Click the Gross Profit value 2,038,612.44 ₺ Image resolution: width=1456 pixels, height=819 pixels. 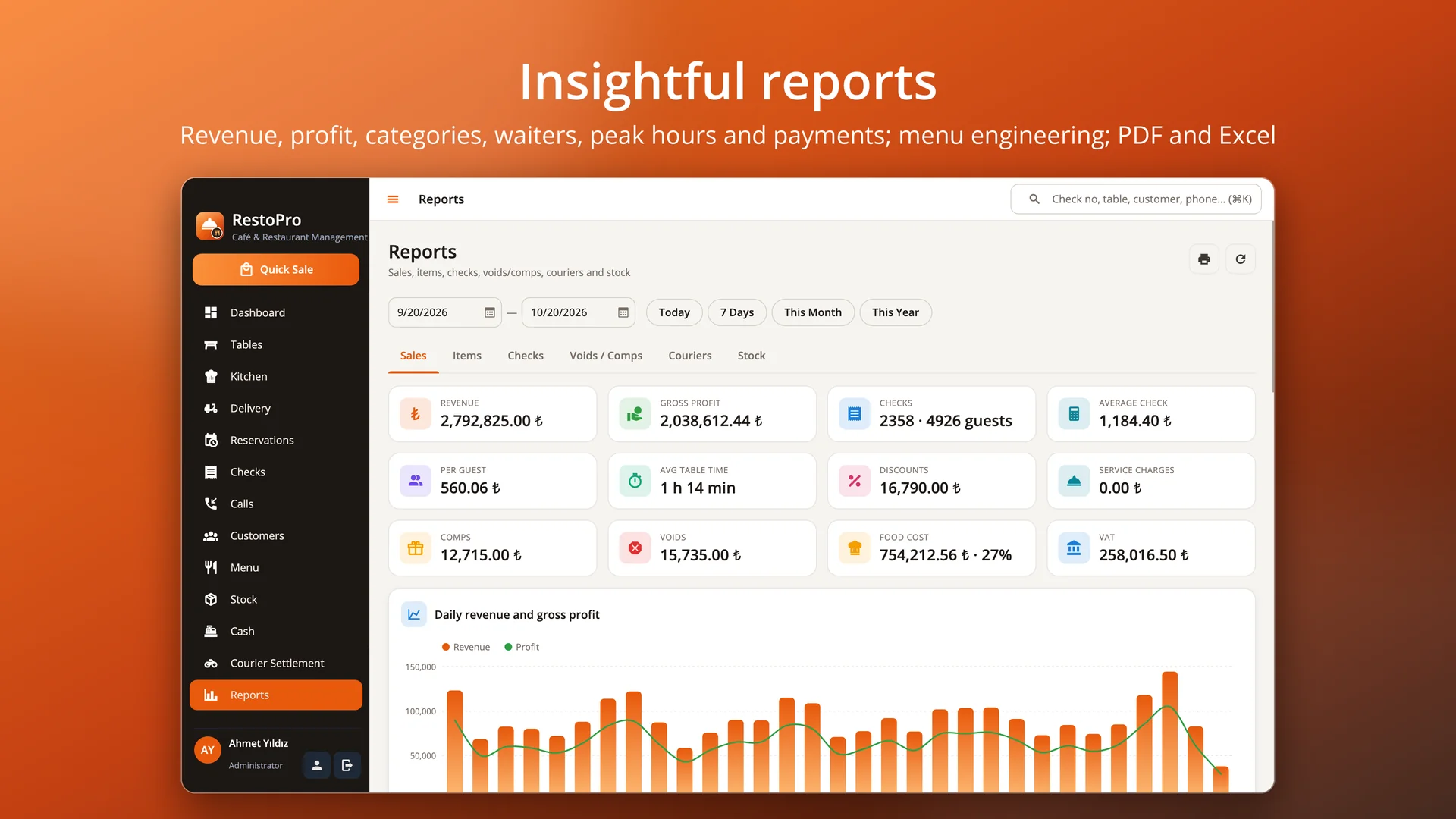coord(711,421)
